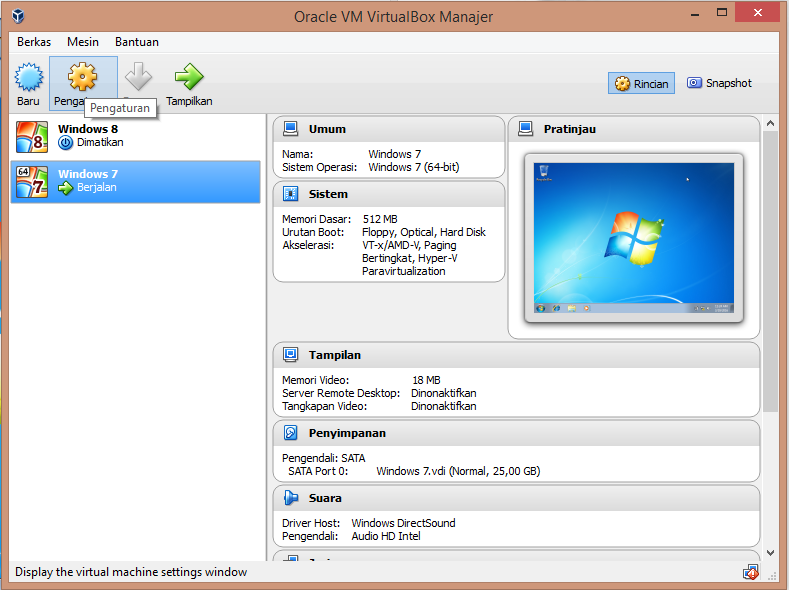Open Pengaturan settings gear icon
This screenshot has height=590, width=789.
[83, 77]
